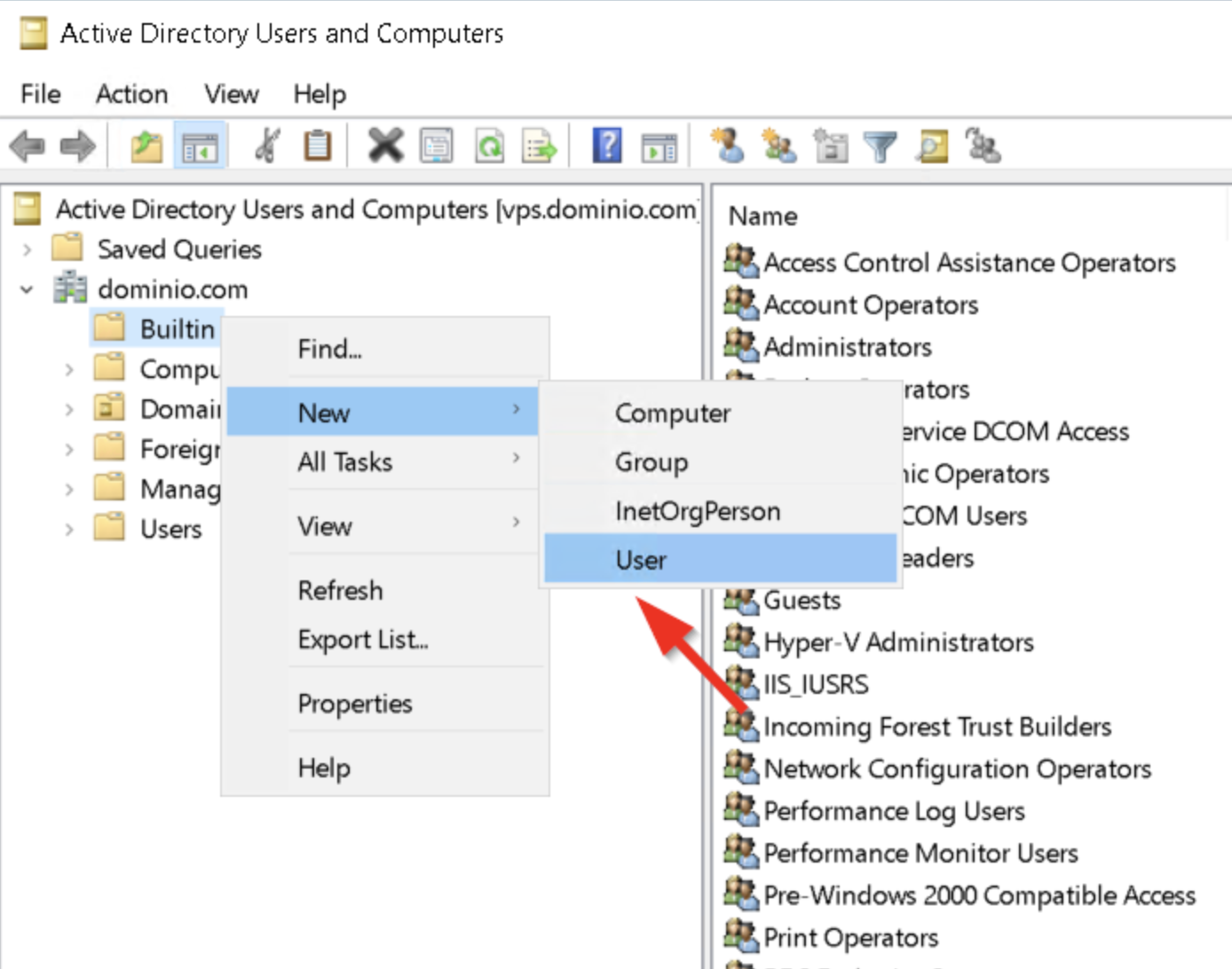The height and width of the screenshot is (969, 1232).
Task: Click Properties in the context menu
Action: pyautogui.click(x=354, y=704)
